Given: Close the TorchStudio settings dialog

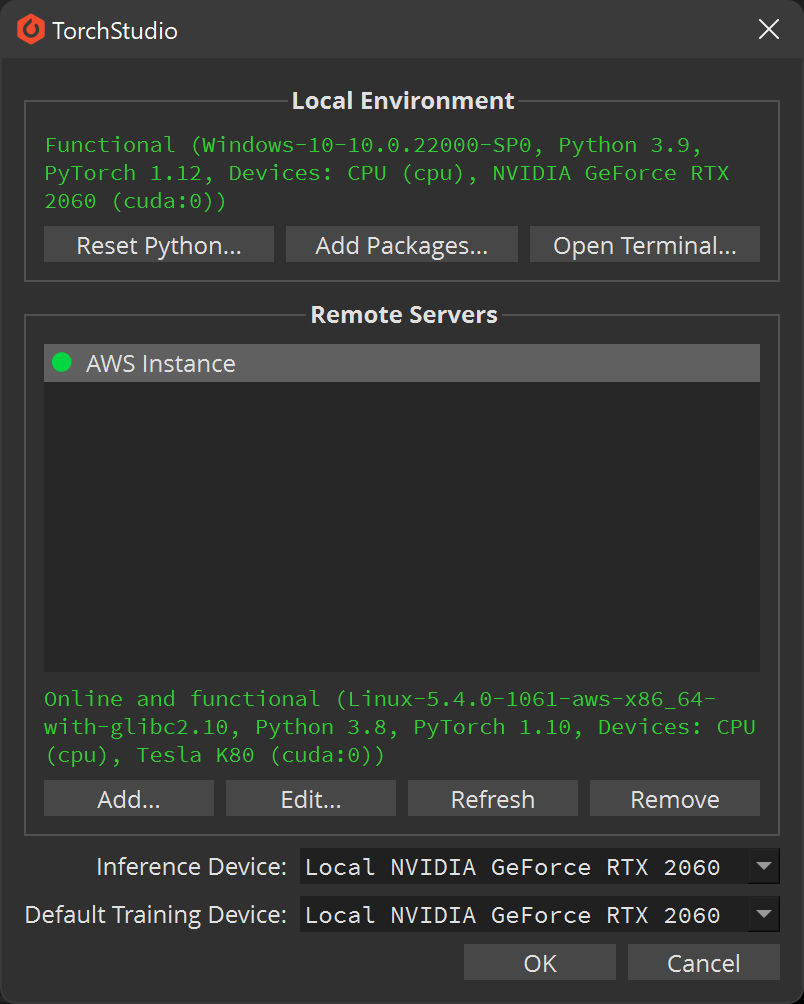Looking at the screenshot, I should pos(768,29).
